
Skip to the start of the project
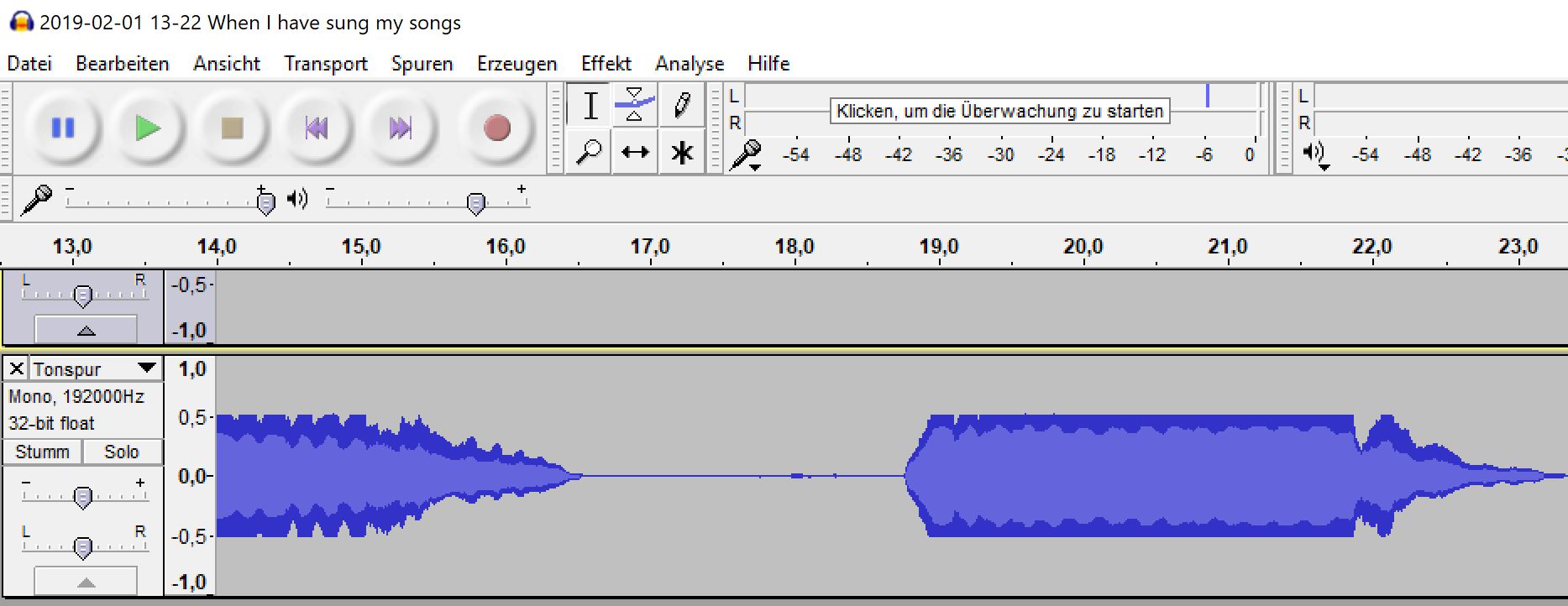317,128
